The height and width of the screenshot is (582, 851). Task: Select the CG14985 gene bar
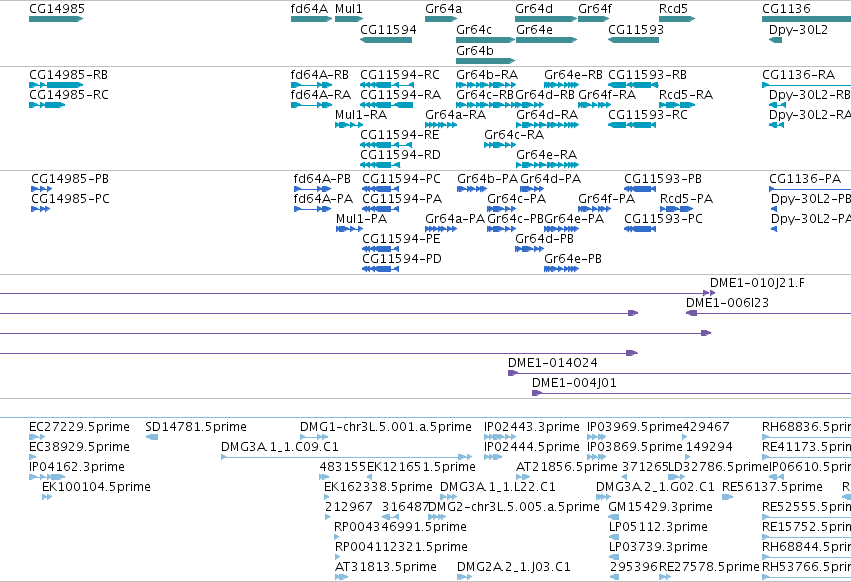tap(56, 19)
